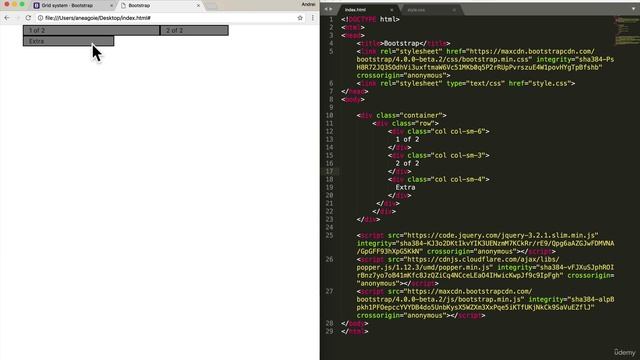Click the Andrei profile button in Chrome
The width and height of the screenshot is (640, 360).
308,4
